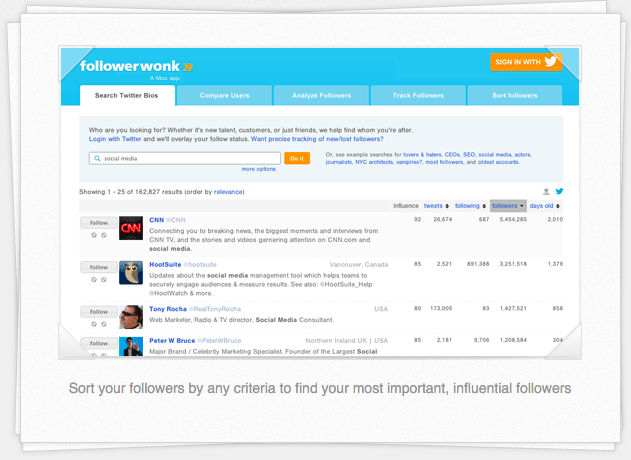Select the Search Twitter Bios tab
The width and height of the screenshot is (631, 460).
tap(127, 95)
